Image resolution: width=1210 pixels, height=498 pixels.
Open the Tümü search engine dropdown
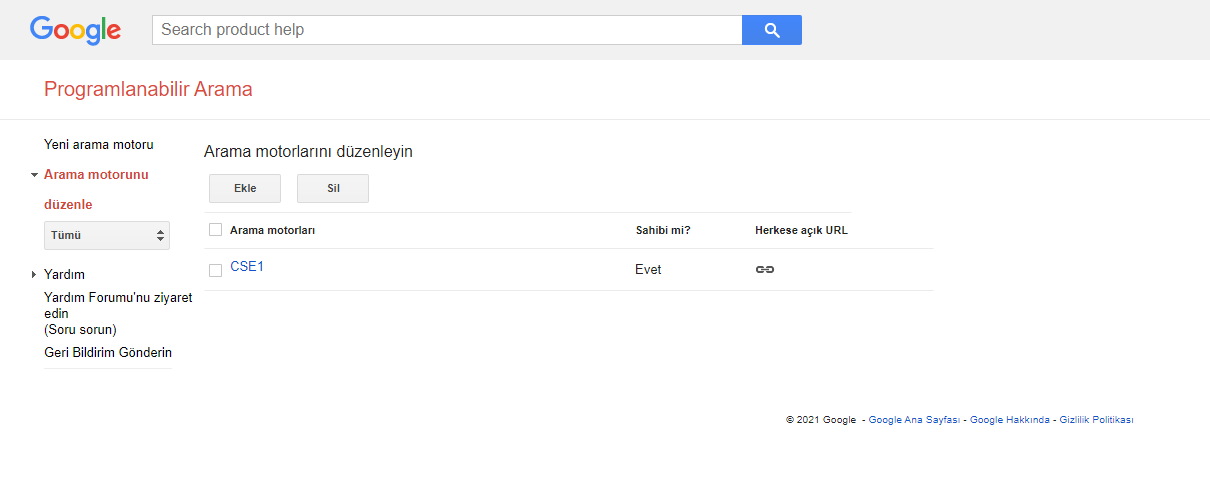(107, 236)
